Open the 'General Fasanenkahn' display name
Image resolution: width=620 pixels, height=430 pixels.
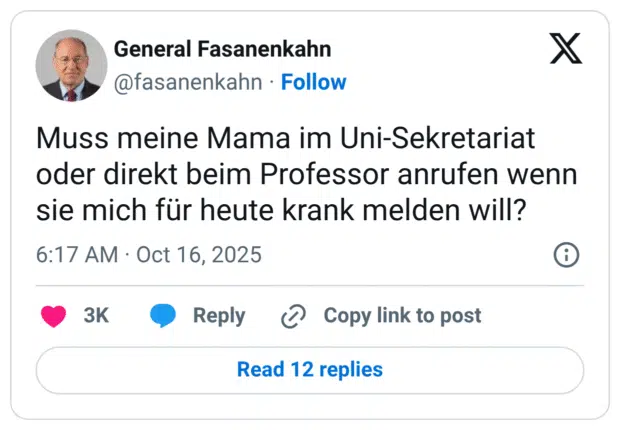click(x=222, y=49)
